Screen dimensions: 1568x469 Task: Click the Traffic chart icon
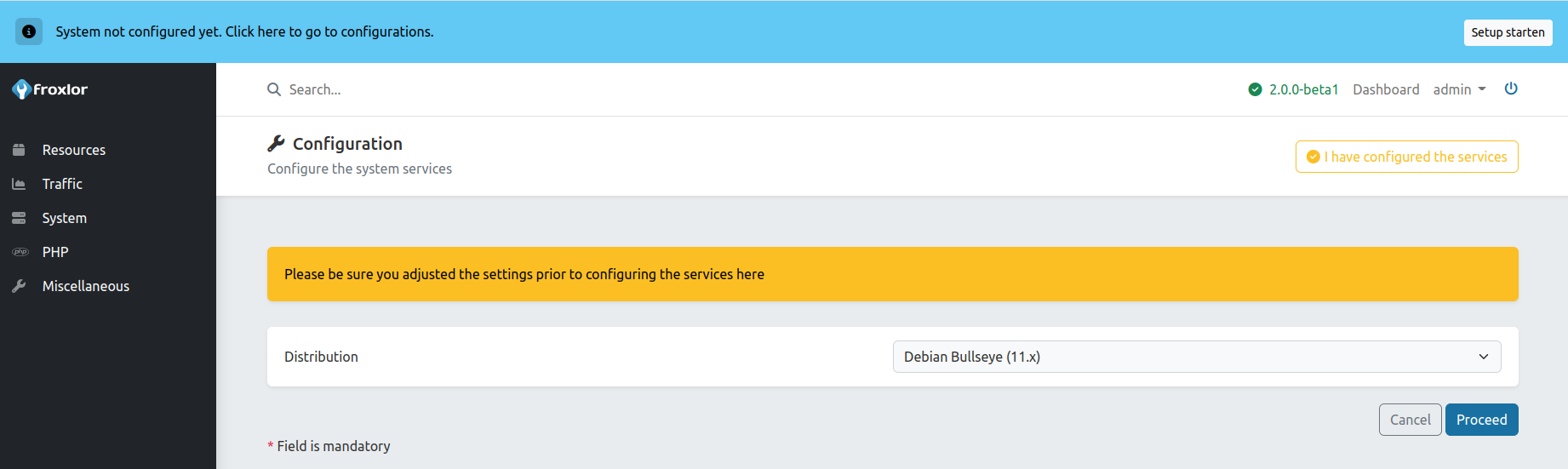[19, 184]
